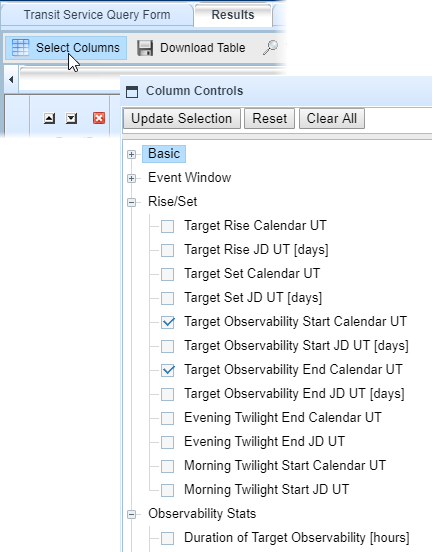Expand the Event Window group
The height and width of the screenshot is (552, 433).
point(131,178)
